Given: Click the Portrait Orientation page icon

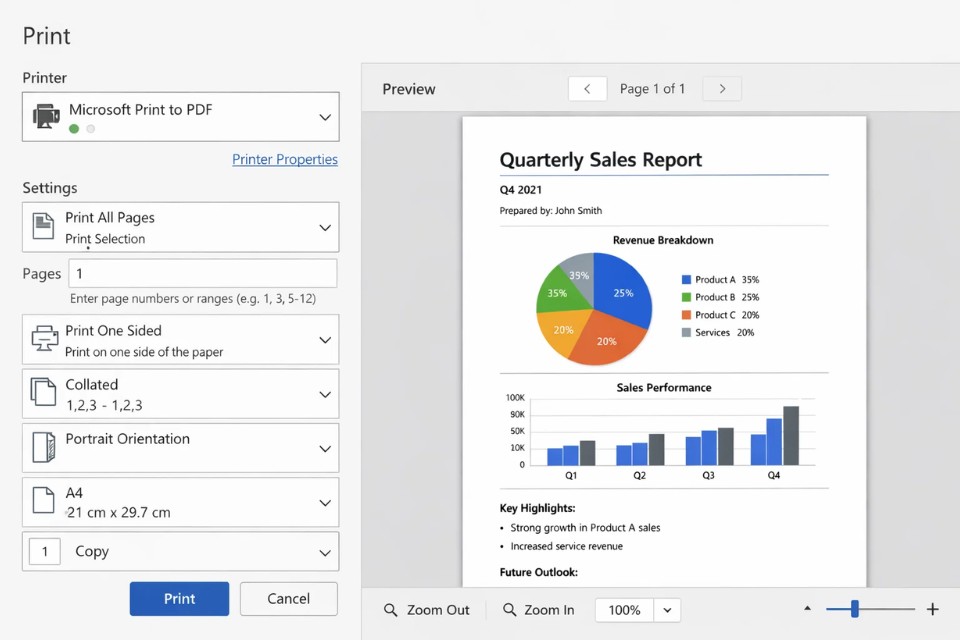Looking at the screenshot, I should point(41,447).
